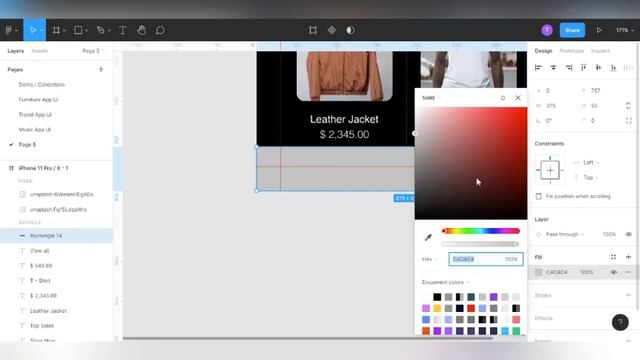
Task: Select the Move tool
Action: coord(33,30)
